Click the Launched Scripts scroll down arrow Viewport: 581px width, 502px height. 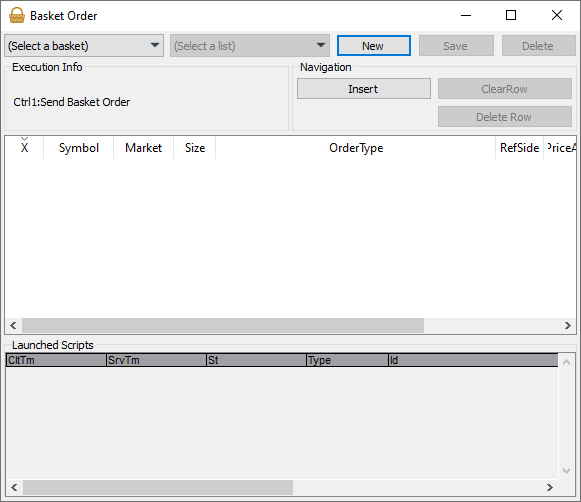(x=566, y=471)
